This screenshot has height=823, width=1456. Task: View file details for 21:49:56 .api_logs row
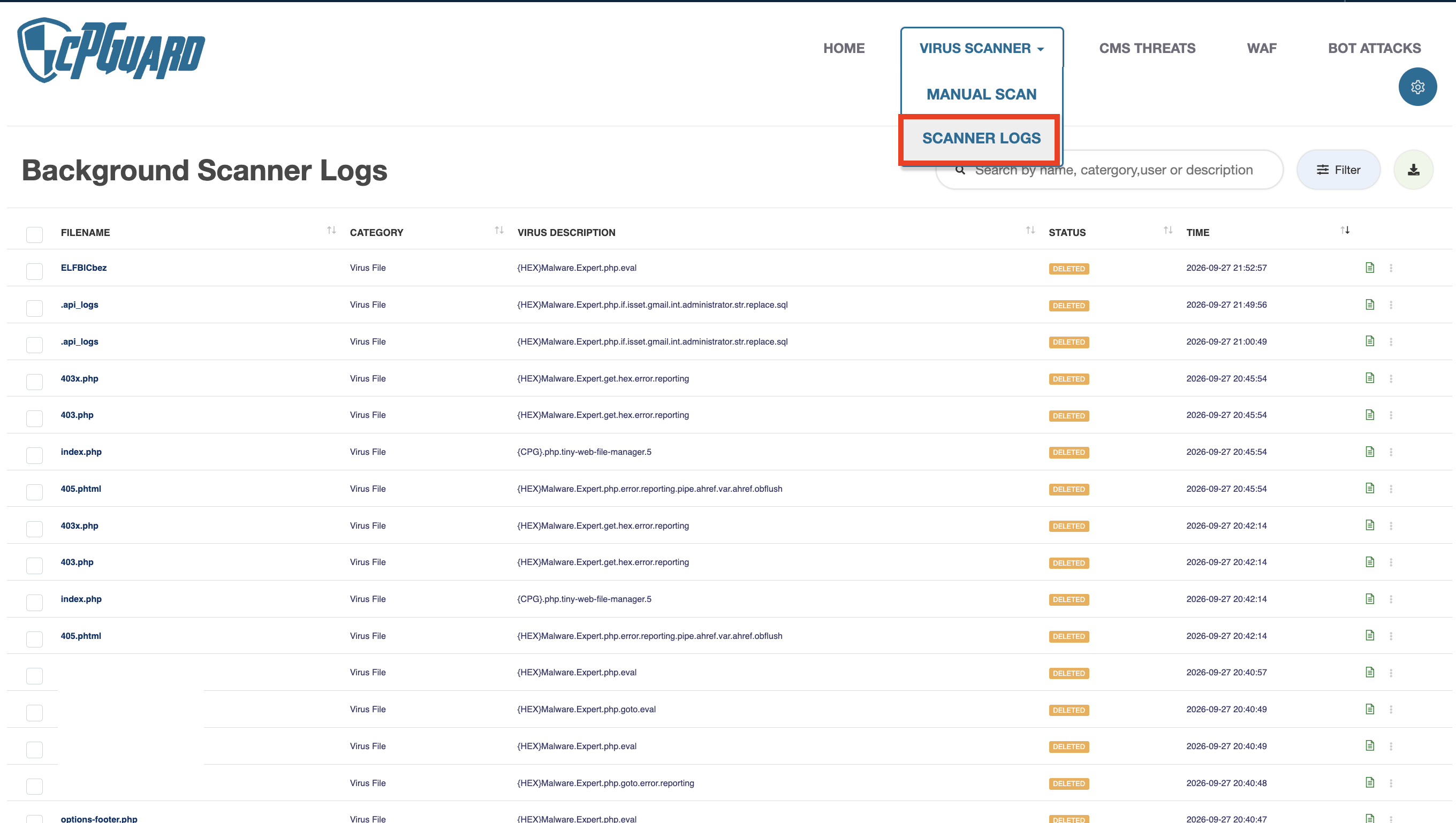click(1369, 304)
